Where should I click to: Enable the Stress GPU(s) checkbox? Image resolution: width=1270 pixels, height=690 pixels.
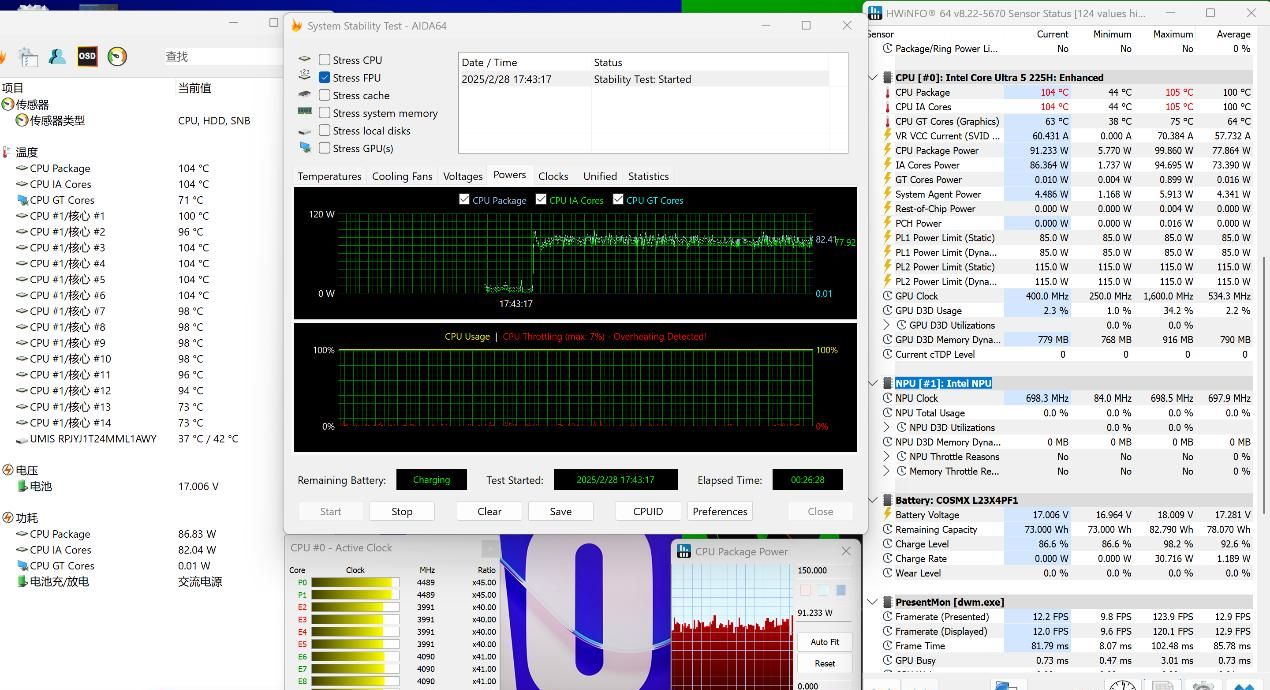tap(324, 148)
